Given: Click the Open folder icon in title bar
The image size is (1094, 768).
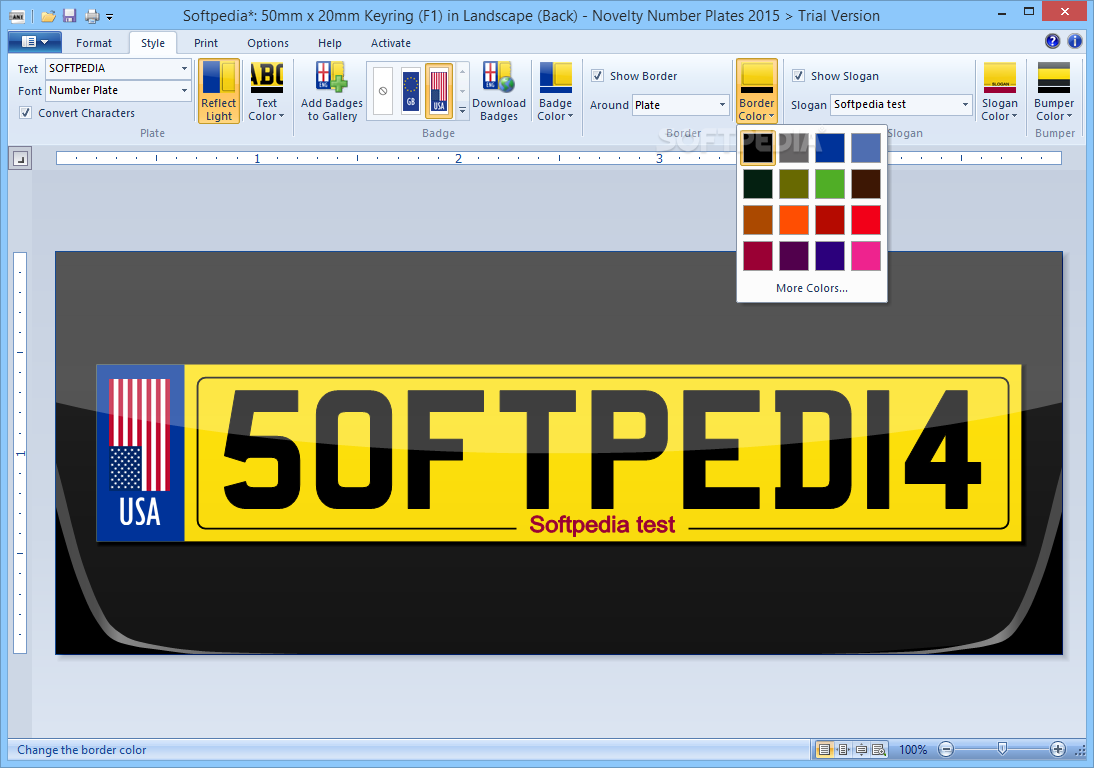Looking at the screenshot, I should coord(47,15).
